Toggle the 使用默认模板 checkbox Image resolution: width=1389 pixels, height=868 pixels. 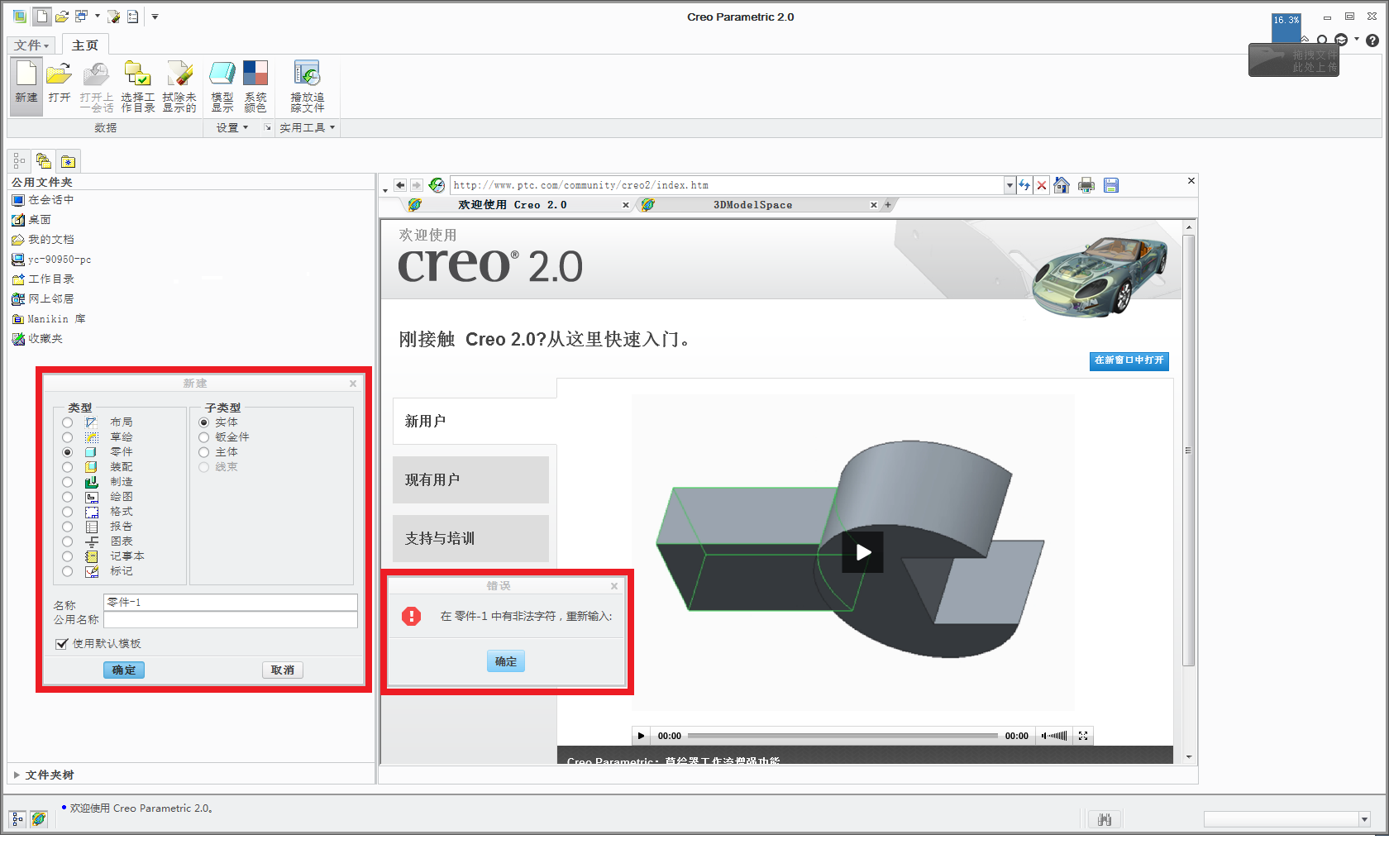click(61, 644)
